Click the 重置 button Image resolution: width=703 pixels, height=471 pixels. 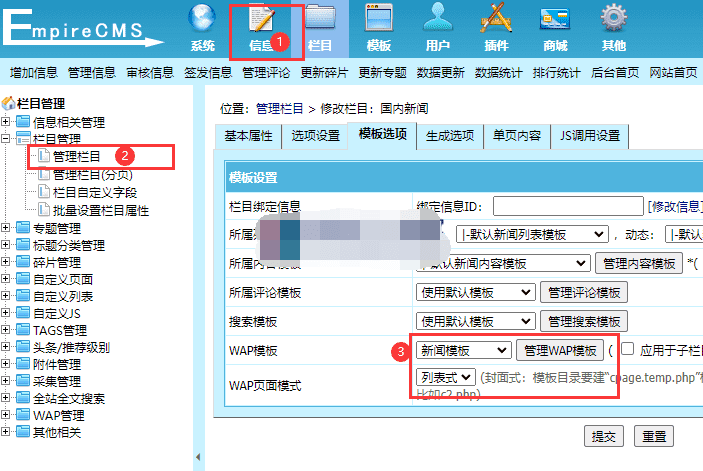[654, 436]
